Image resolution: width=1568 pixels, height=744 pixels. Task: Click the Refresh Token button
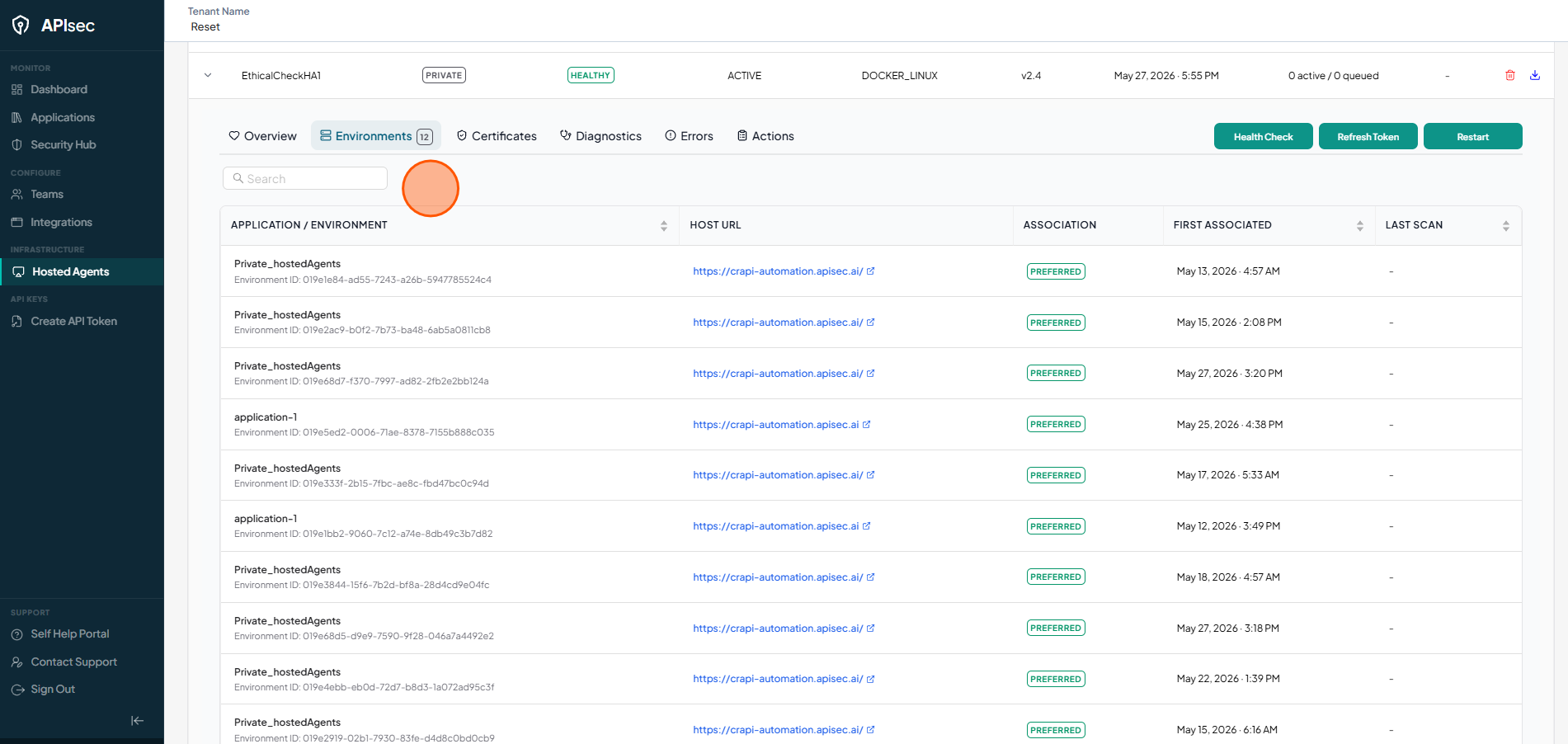[x=1368, y=136]
